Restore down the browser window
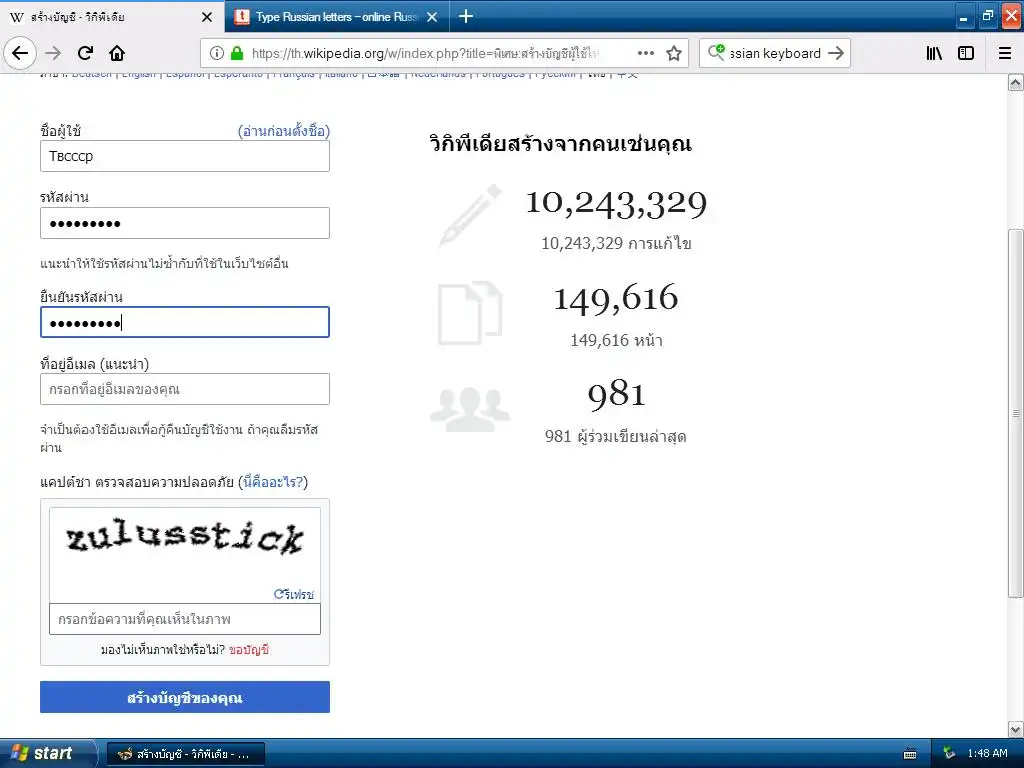Image resolution: width=1024 pixels, height=768 pixels. [x=987, y=16]
